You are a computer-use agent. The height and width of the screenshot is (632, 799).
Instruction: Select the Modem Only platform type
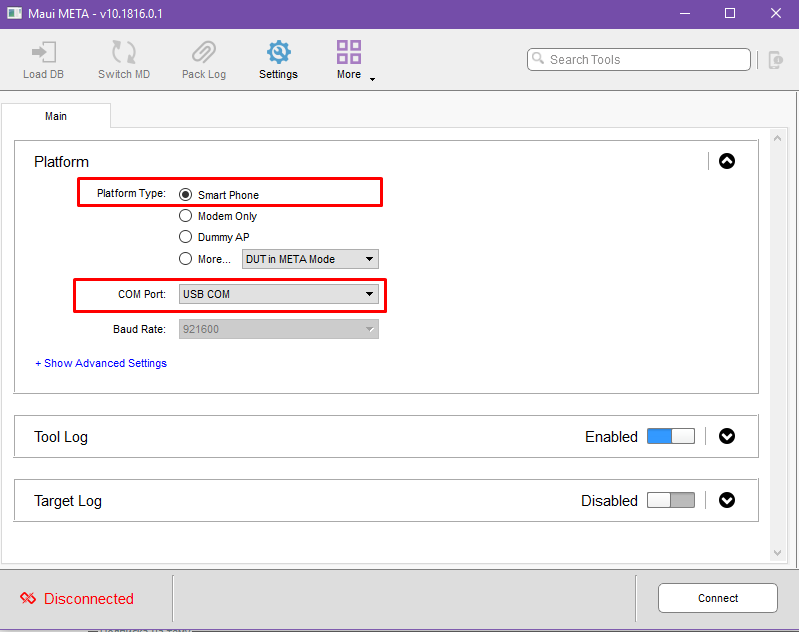(x=185, y=216)
